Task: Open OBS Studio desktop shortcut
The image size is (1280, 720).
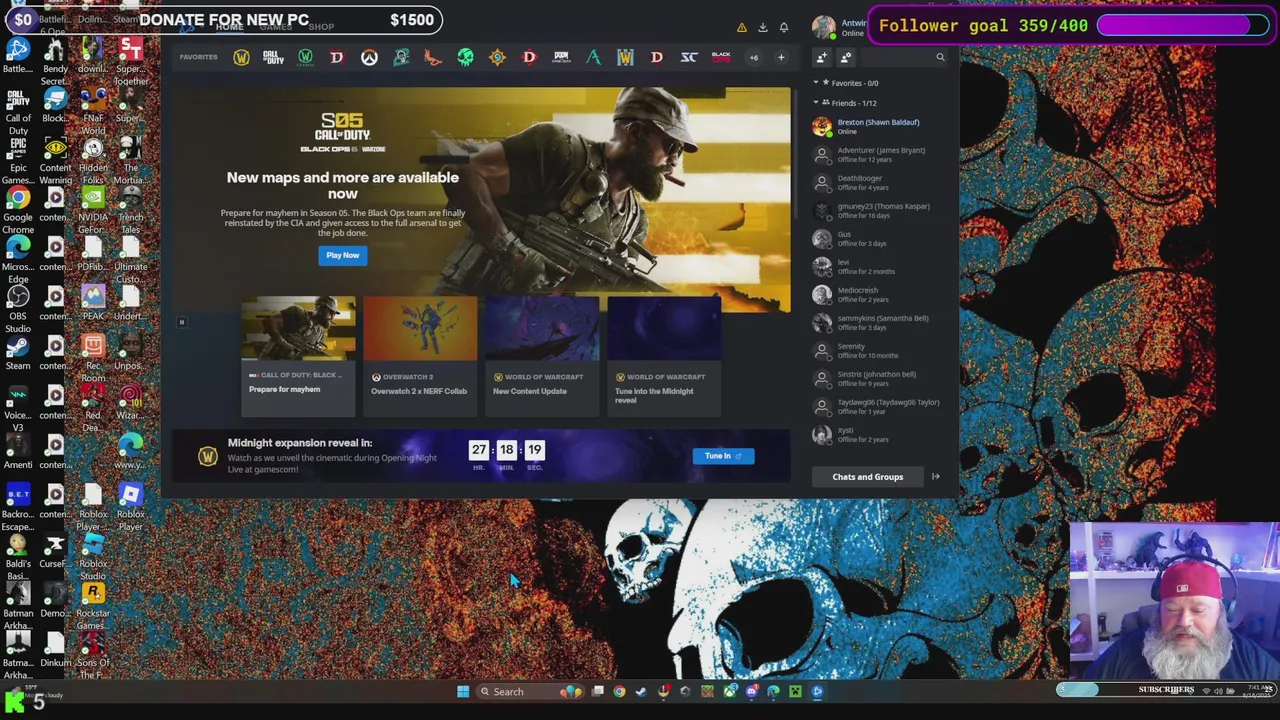Action: tap(18, 309)
